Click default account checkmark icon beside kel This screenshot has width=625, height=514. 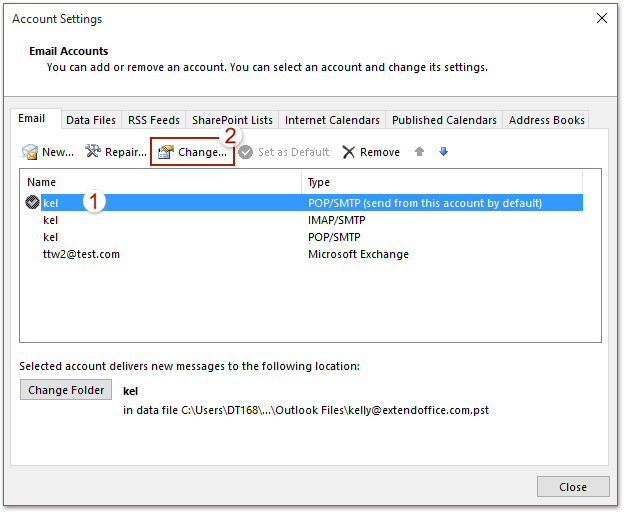33,202
